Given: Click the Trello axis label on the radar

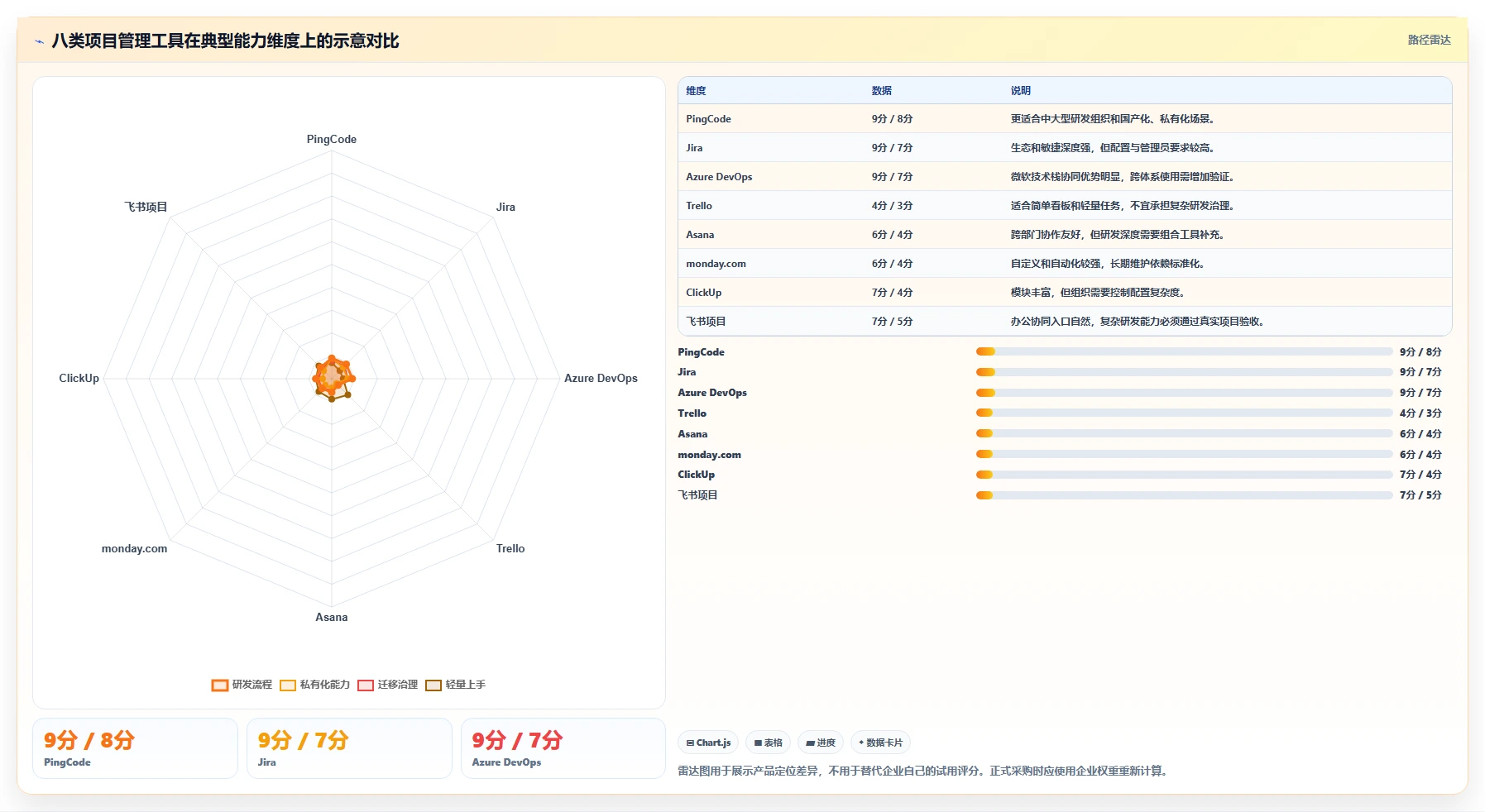Looking at the screenshot, I should tap(510, 549).
